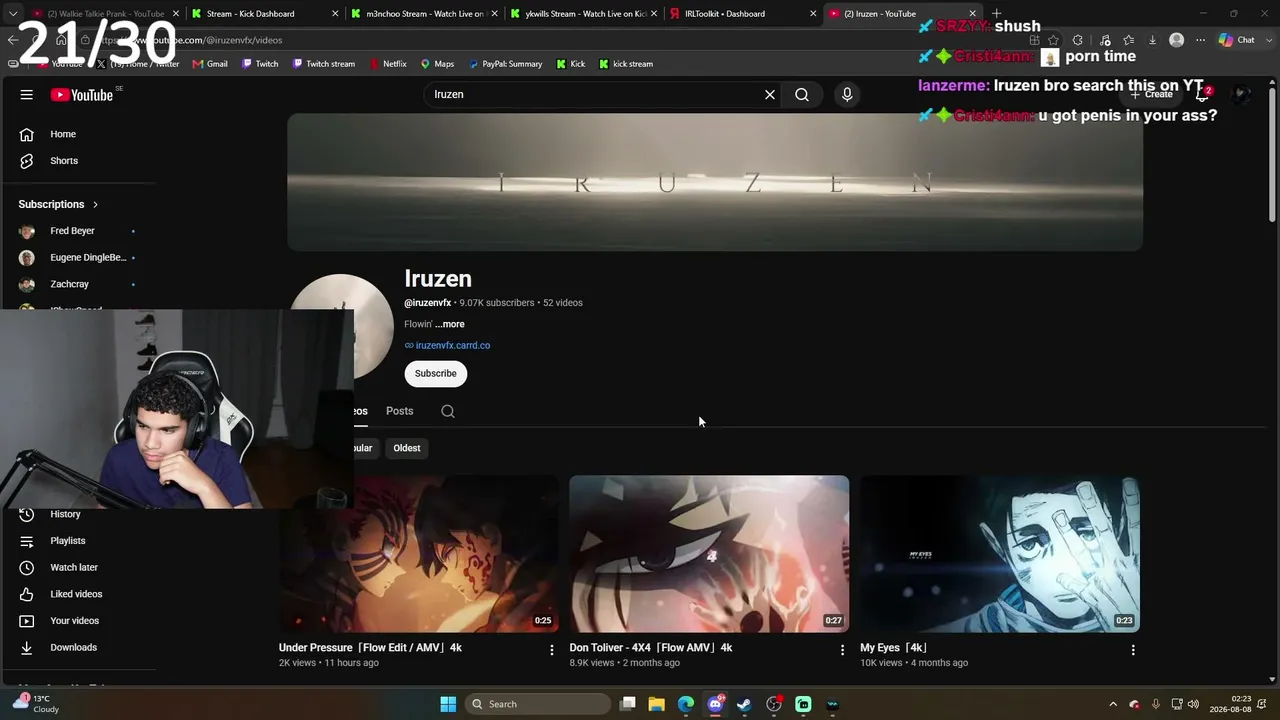Open a new browser tab
Screen dimensions: 1280x720
pyautogui.click(x=996, y=14)
